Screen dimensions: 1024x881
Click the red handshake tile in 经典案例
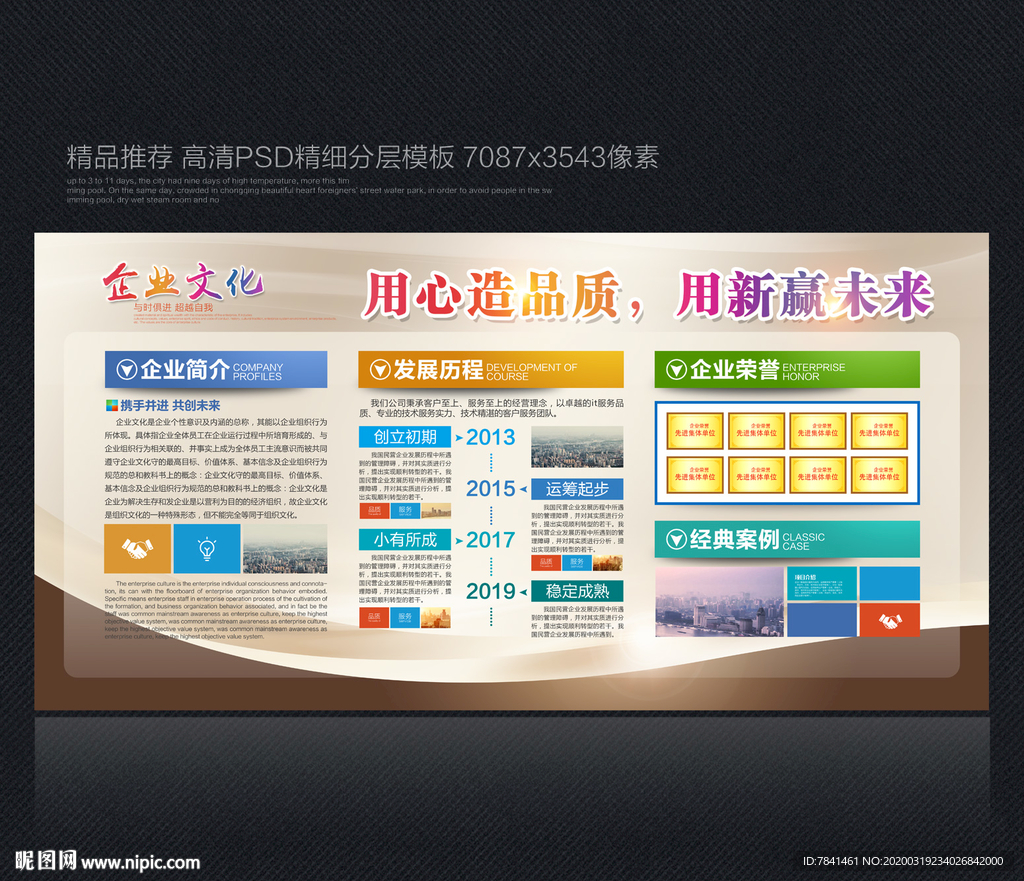[889, 620]
